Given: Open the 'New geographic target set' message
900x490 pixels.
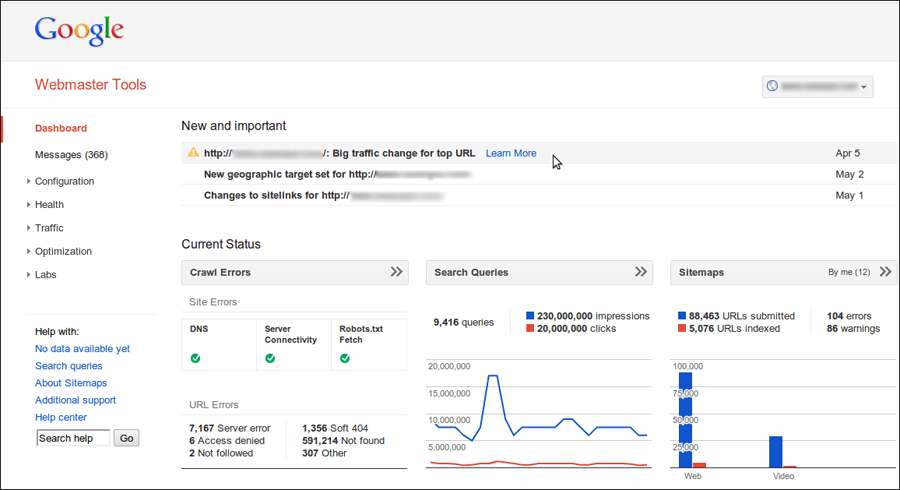Looking at the screenshot, I should [339, 174].
